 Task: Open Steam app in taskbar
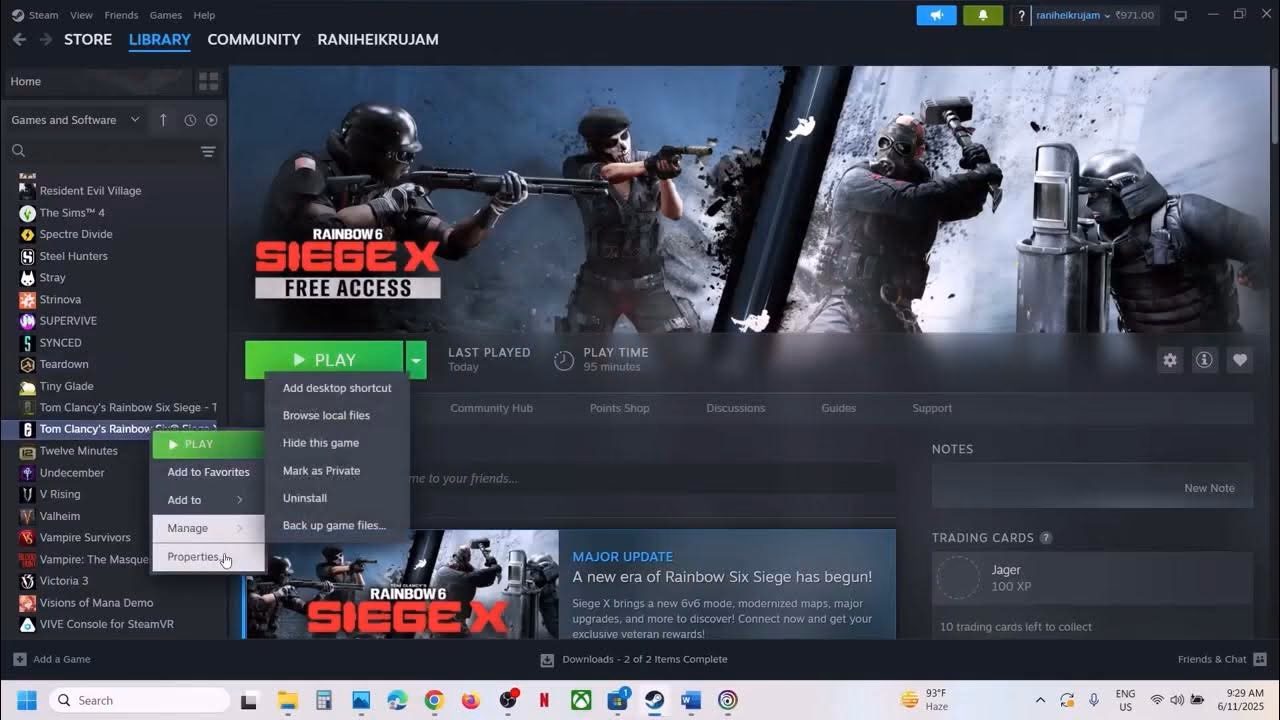[654, 700]
